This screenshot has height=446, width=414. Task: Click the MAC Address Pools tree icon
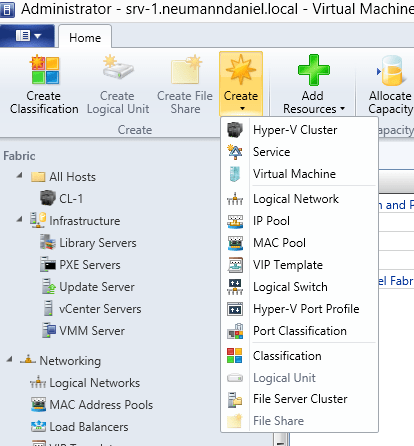[x=38, y=405]
